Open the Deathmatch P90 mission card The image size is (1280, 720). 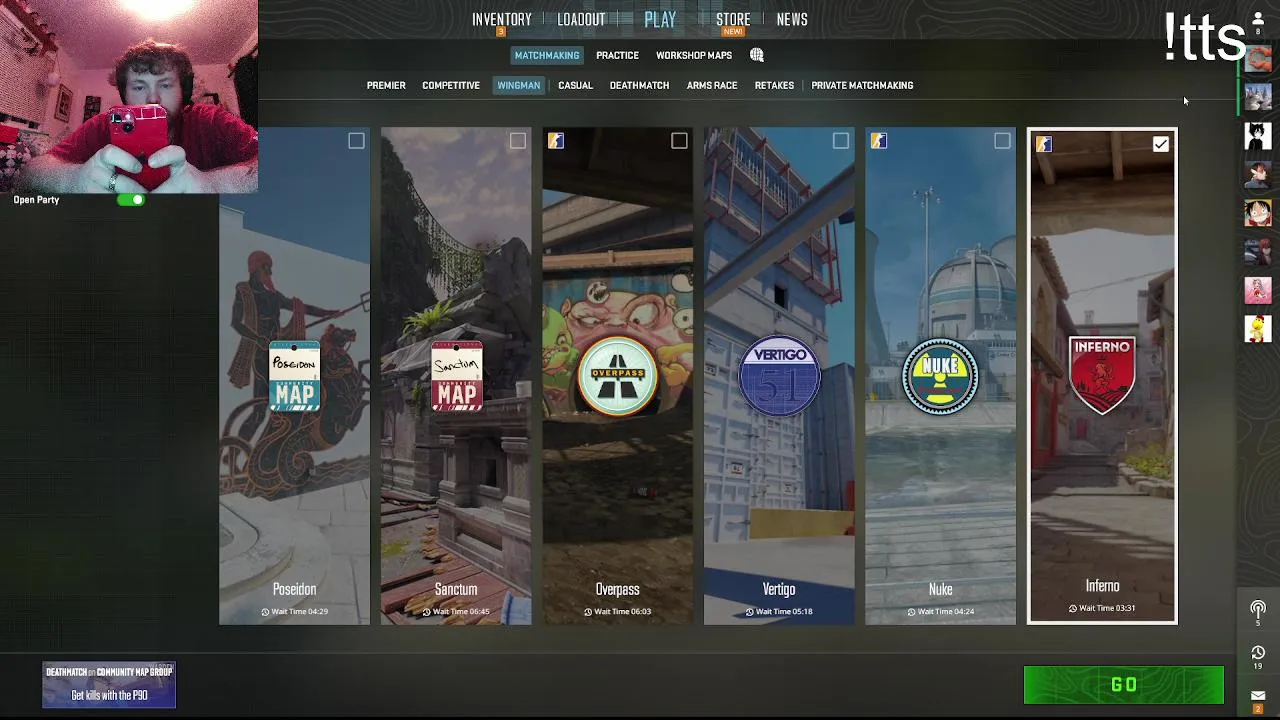[109, 685]
